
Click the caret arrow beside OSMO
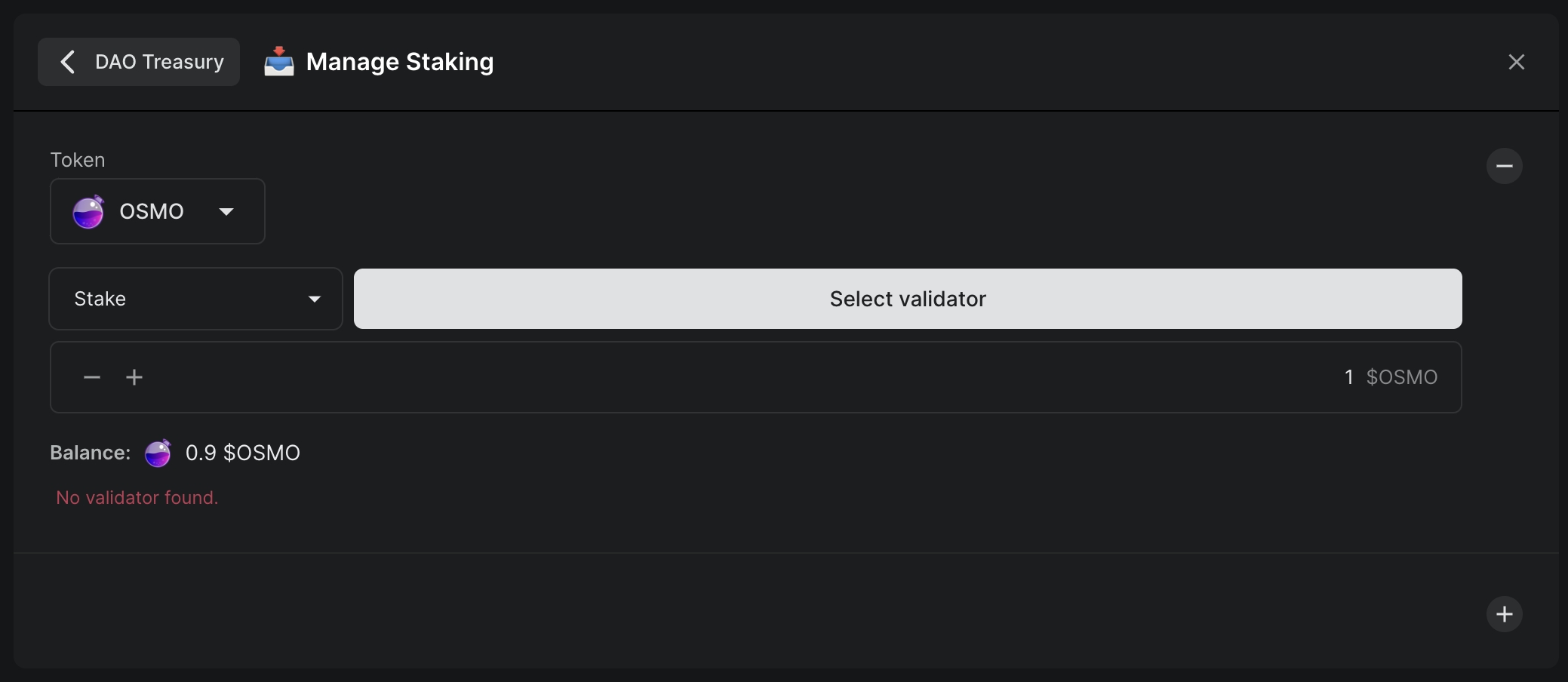(226, 212)
